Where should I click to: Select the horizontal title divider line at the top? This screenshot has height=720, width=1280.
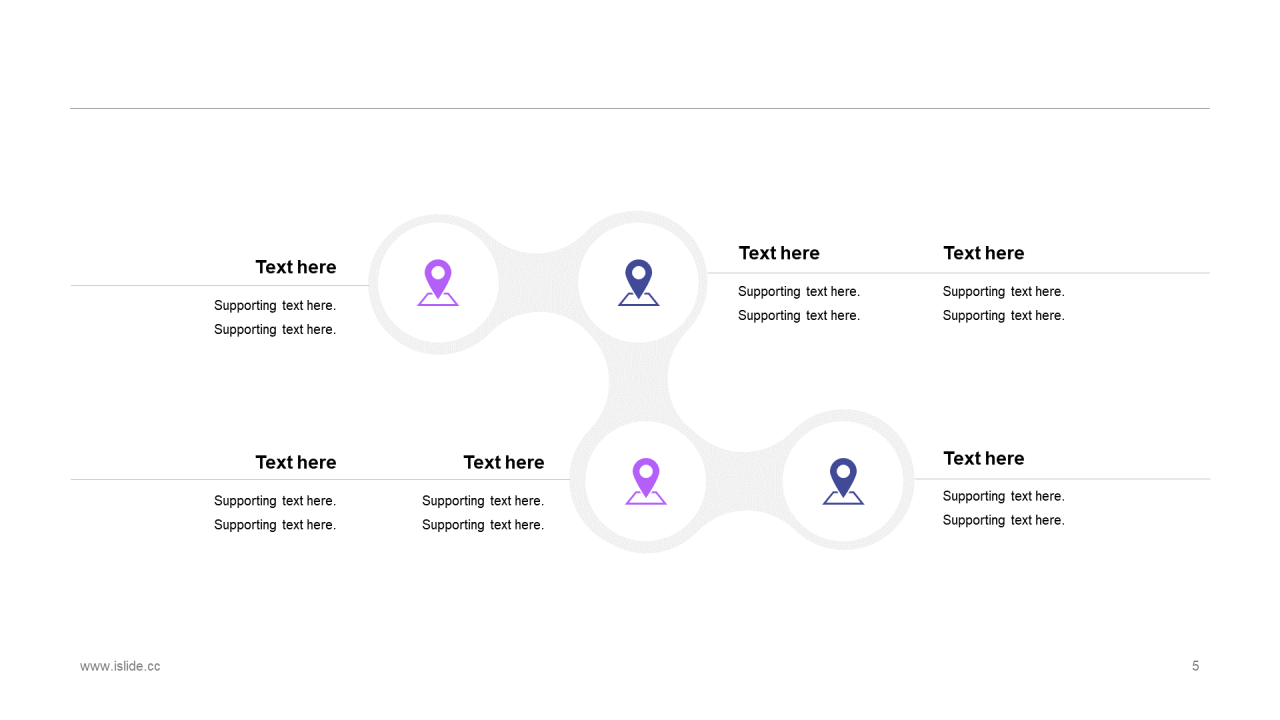coord(640,108)
